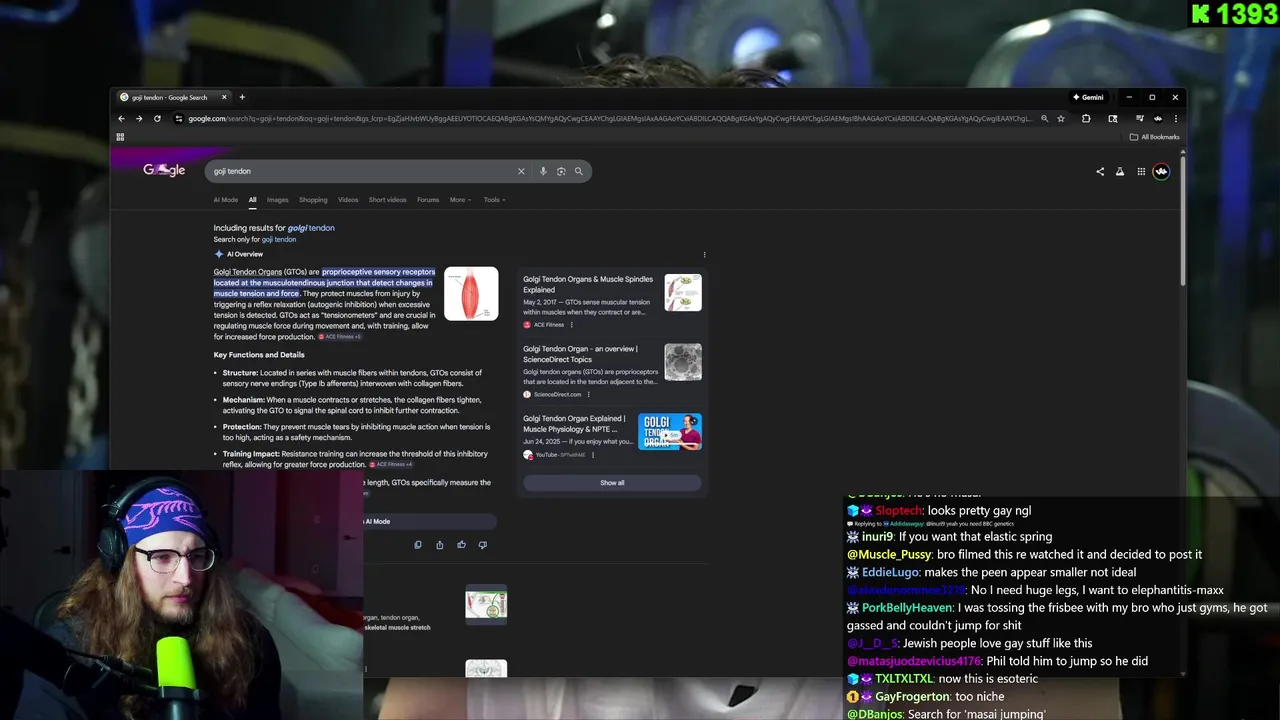Switch to the Forums tab
This screenshot has height=720, width=1280.
coord(428,200)
